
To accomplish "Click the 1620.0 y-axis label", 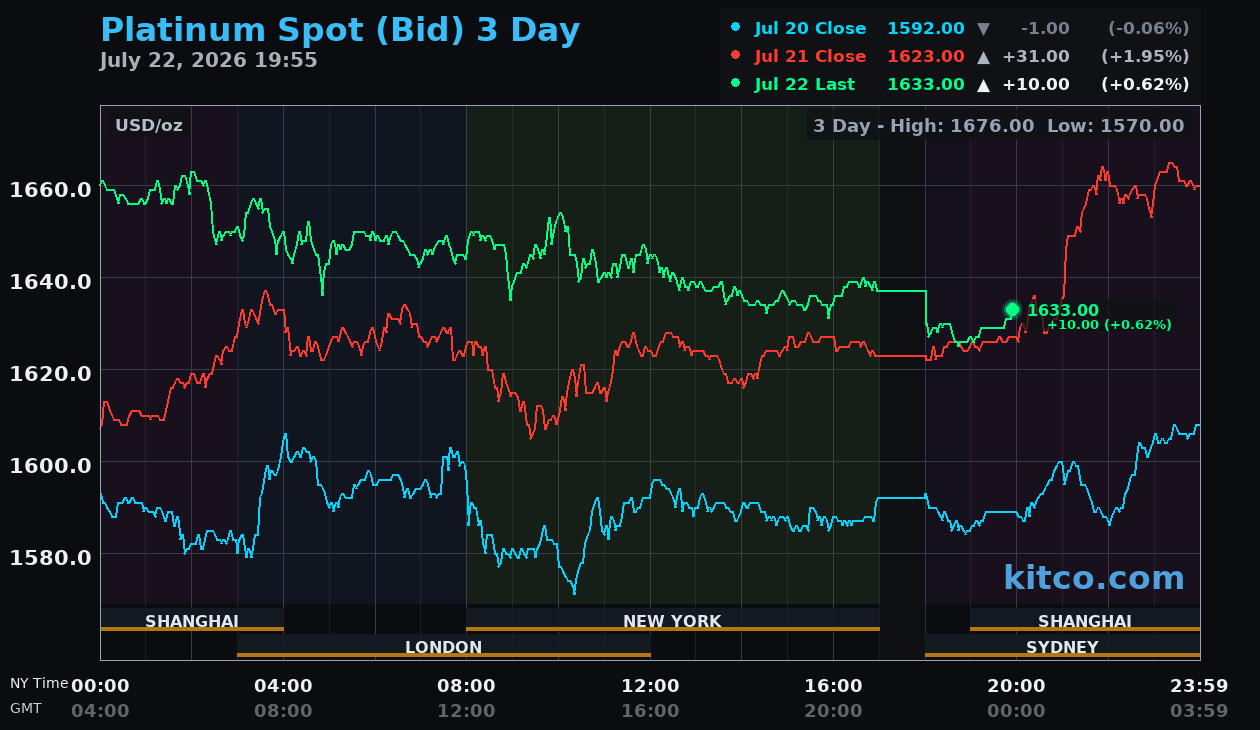I will 50,374.
